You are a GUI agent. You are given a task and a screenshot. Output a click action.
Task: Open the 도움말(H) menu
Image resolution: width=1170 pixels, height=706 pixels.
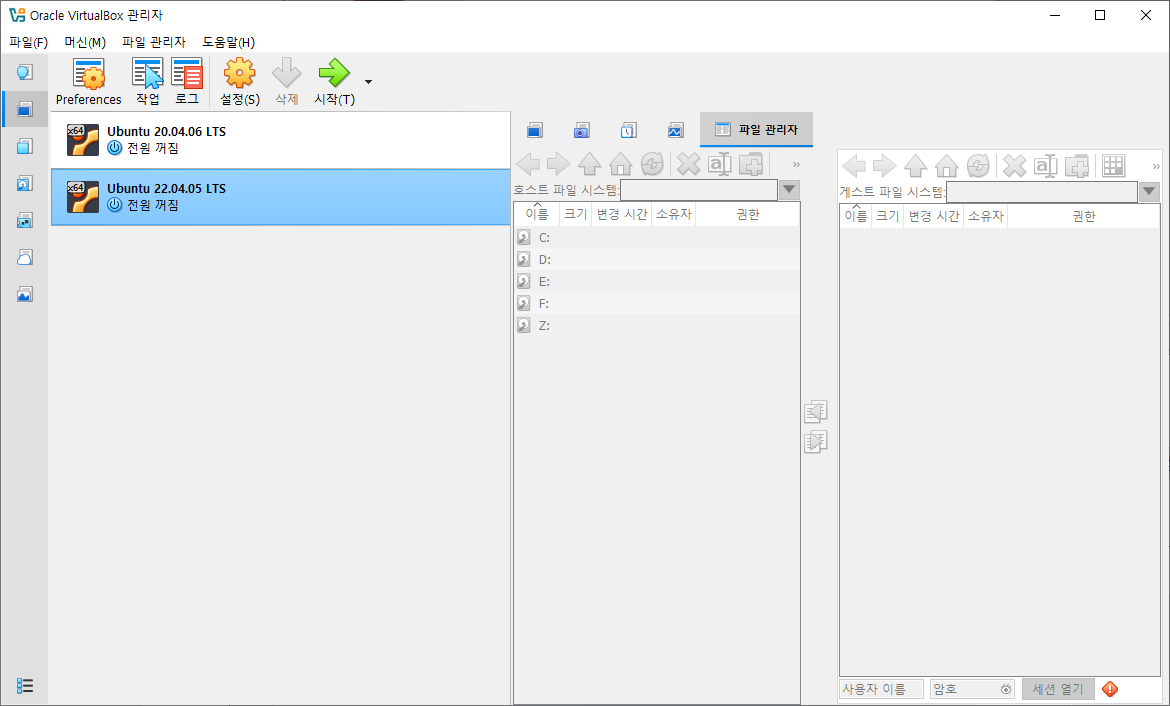coord(228,43)
